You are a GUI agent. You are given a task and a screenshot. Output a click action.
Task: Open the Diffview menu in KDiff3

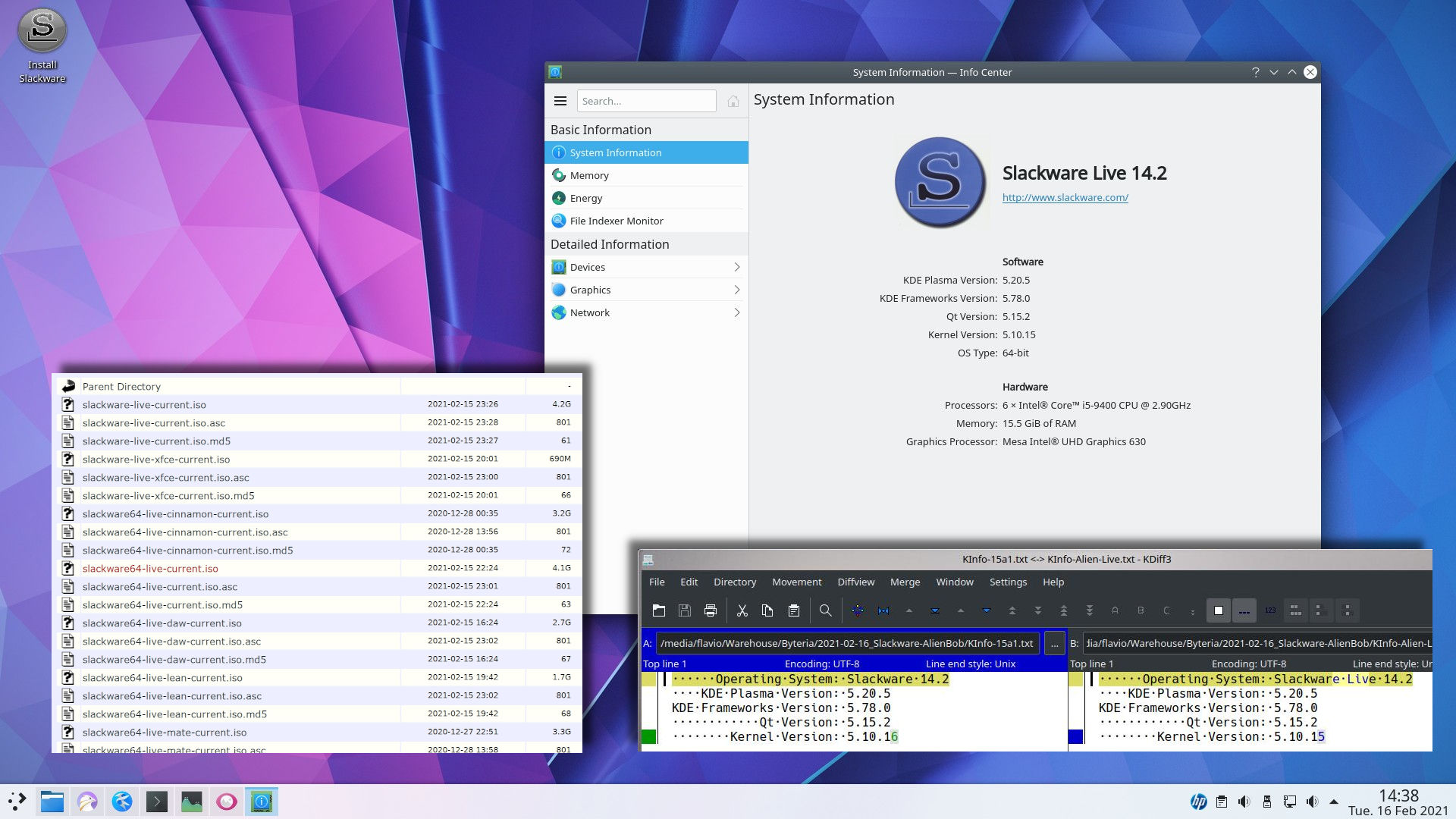pos(855,582)
